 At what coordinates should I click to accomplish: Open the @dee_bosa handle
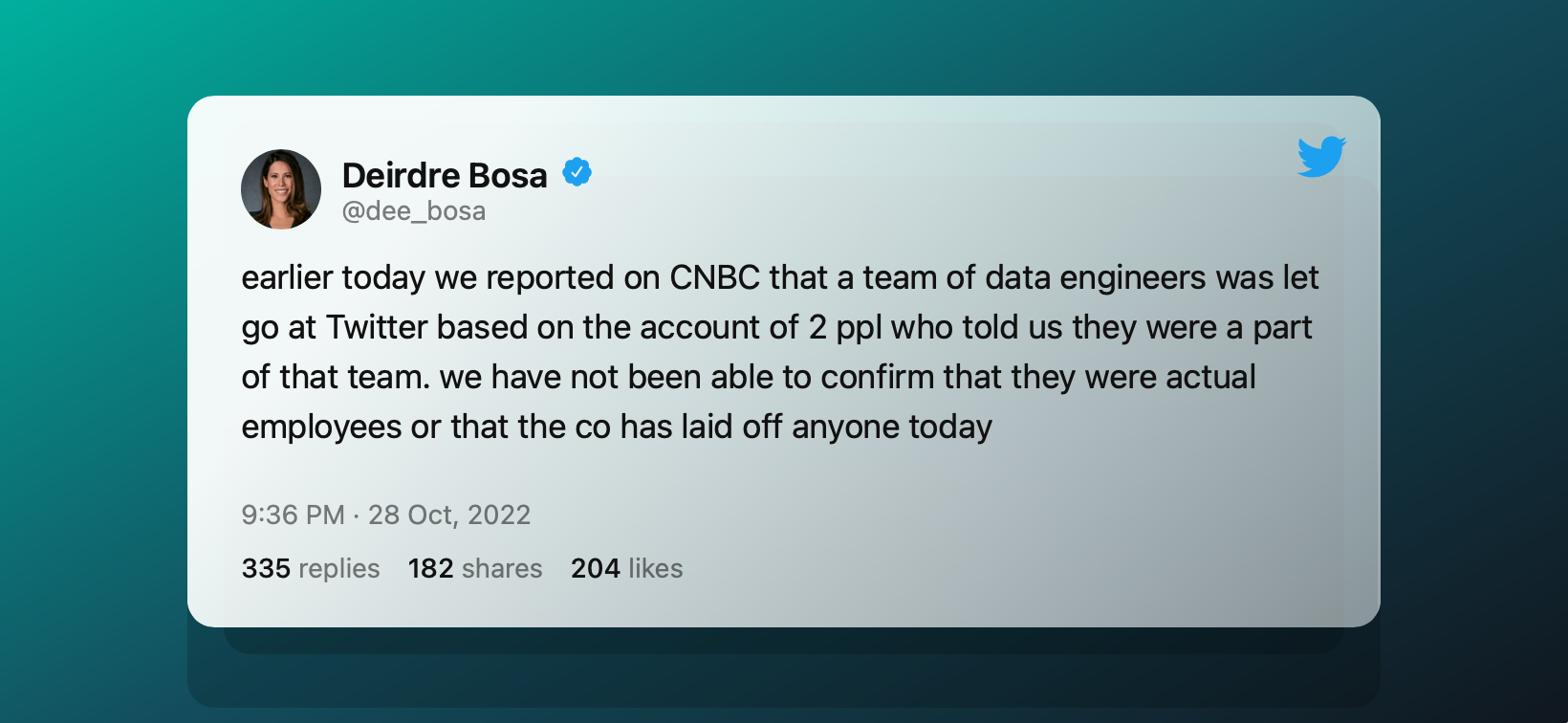point(414,210)
